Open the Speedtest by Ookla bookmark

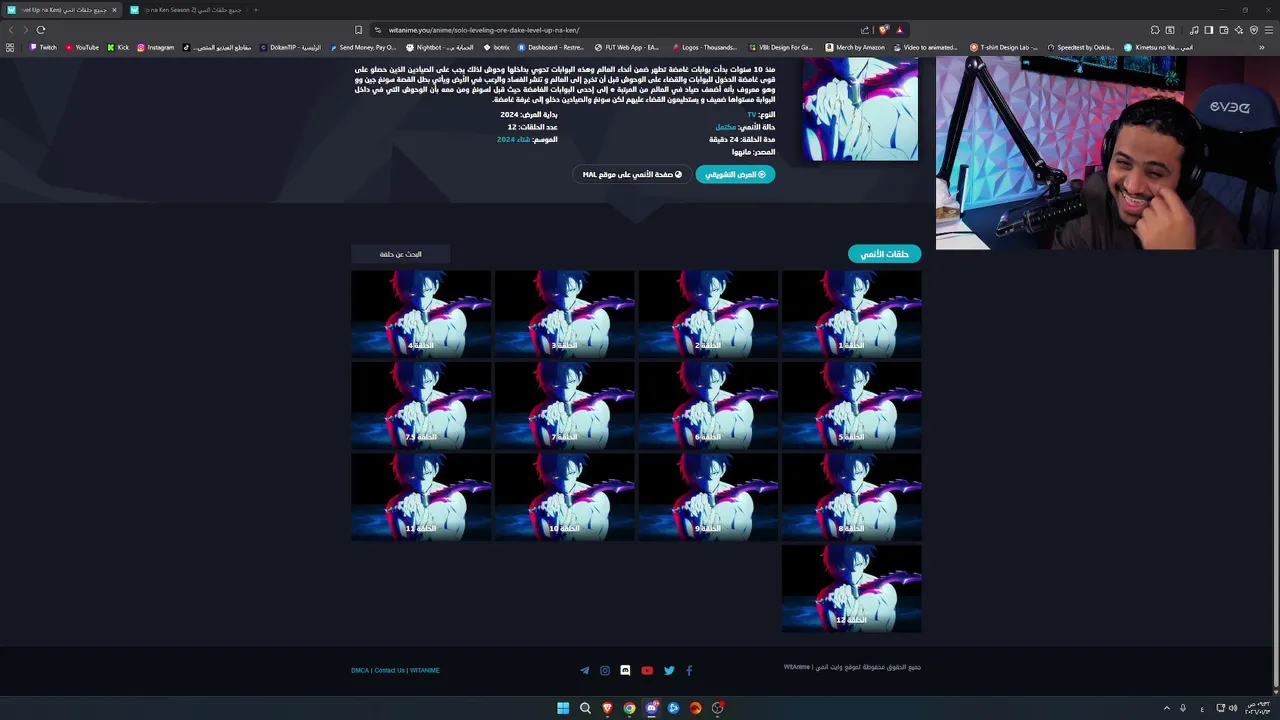tap(1080, 47)
